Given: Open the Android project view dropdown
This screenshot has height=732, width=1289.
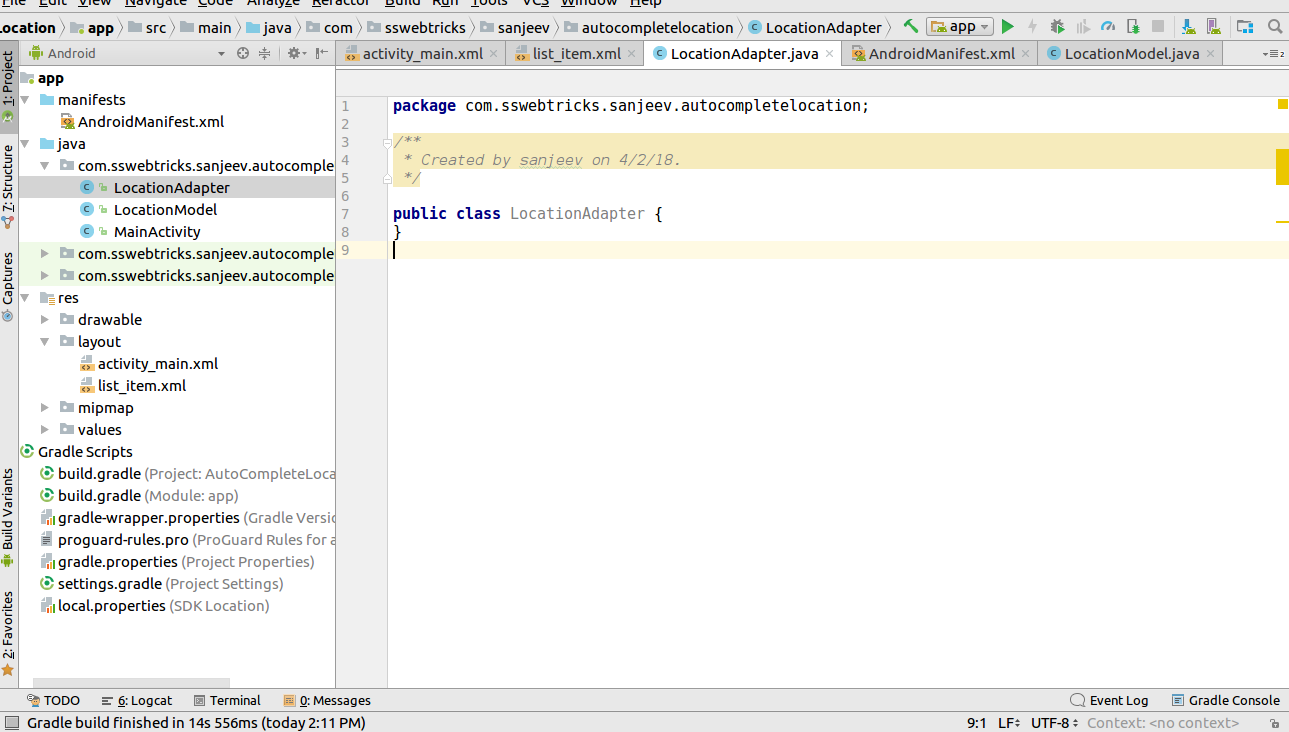Looking at the screenshot, I should pyautogui.click(x=222, y=52).
